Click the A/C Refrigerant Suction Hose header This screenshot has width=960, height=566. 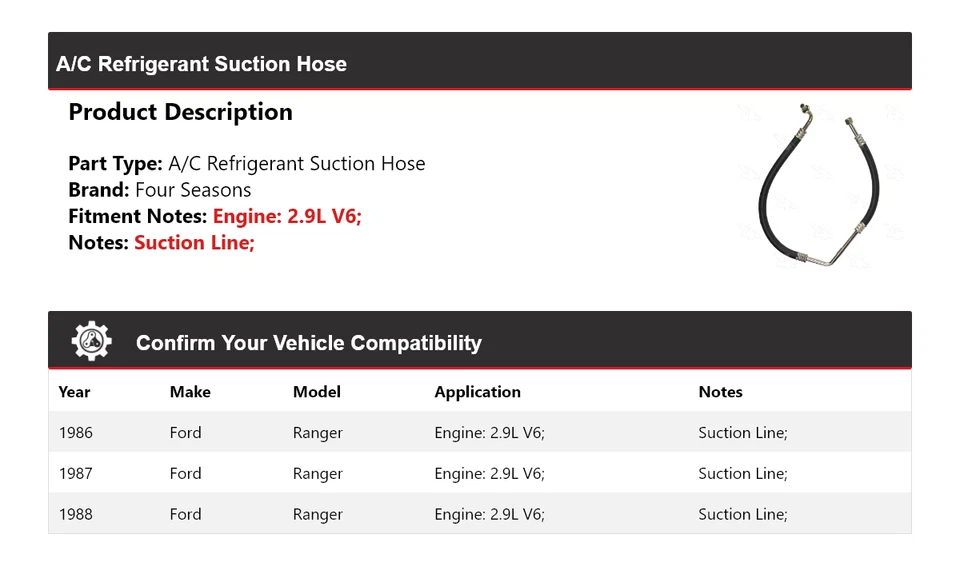201,64
